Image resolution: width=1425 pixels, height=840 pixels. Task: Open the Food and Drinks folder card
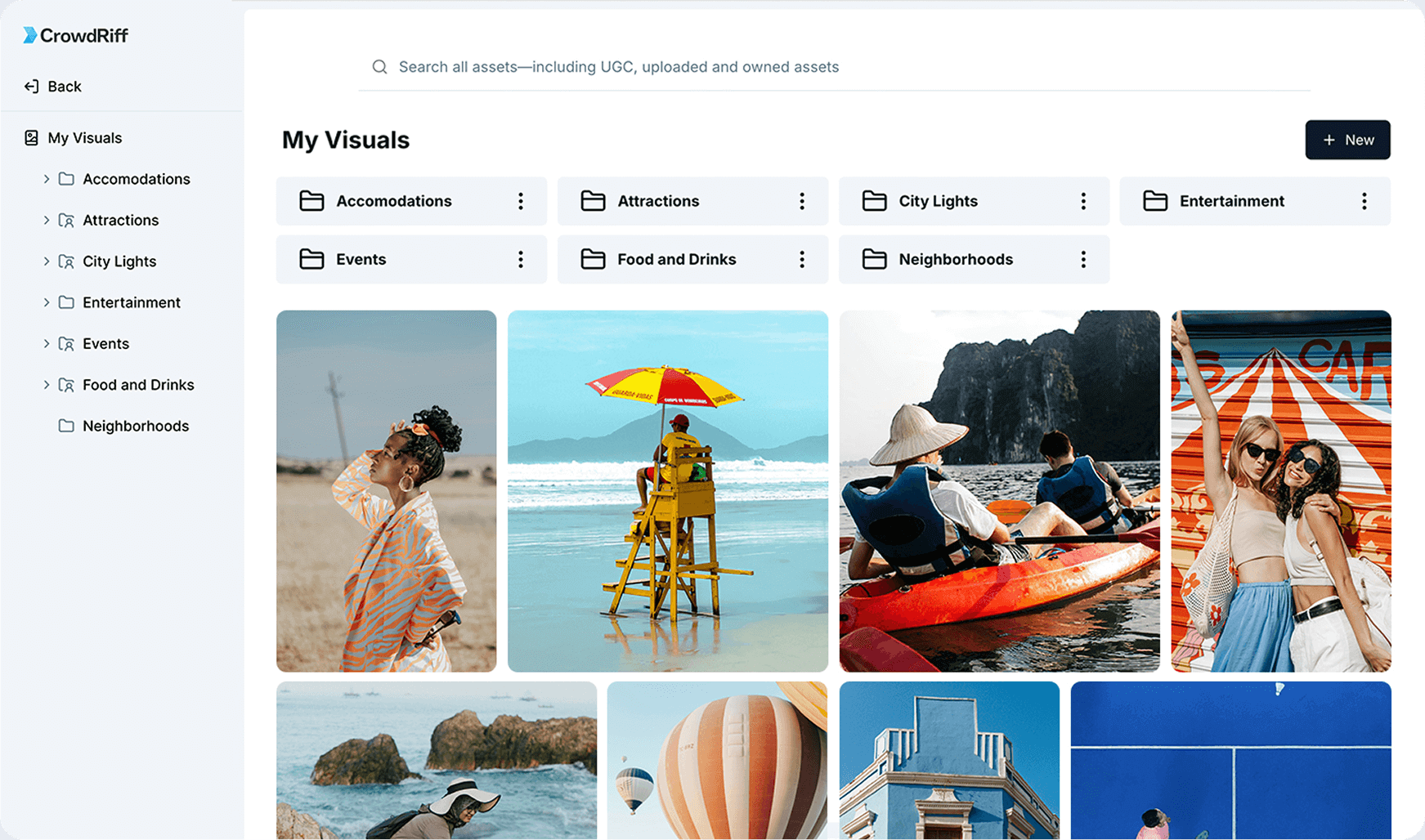click(x=692, y=259)
